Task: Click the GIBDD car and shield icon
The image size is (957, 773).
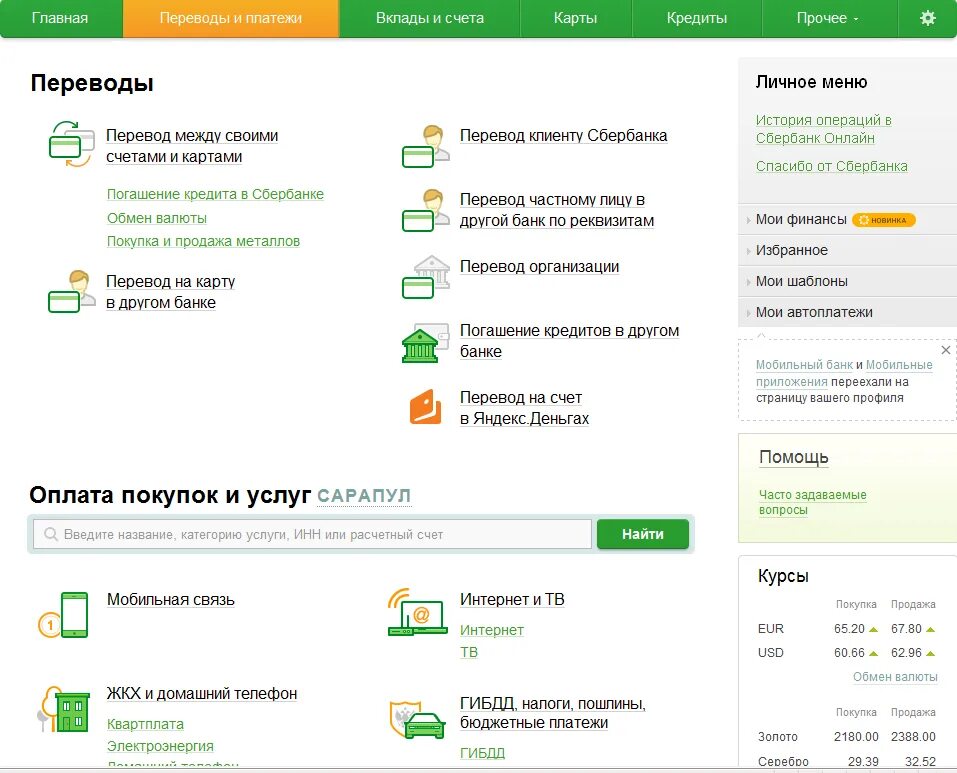Action: coord(417,719)
